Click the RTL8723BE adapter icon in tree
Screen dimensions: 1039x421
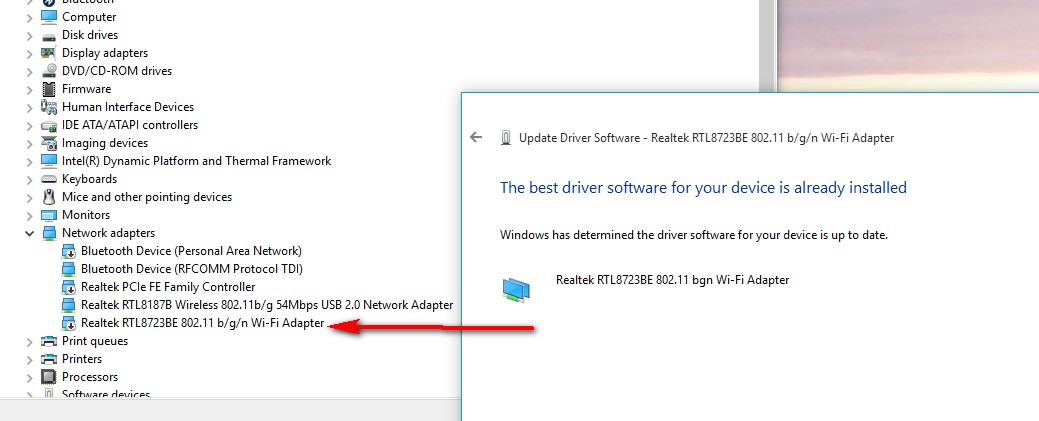68,323
